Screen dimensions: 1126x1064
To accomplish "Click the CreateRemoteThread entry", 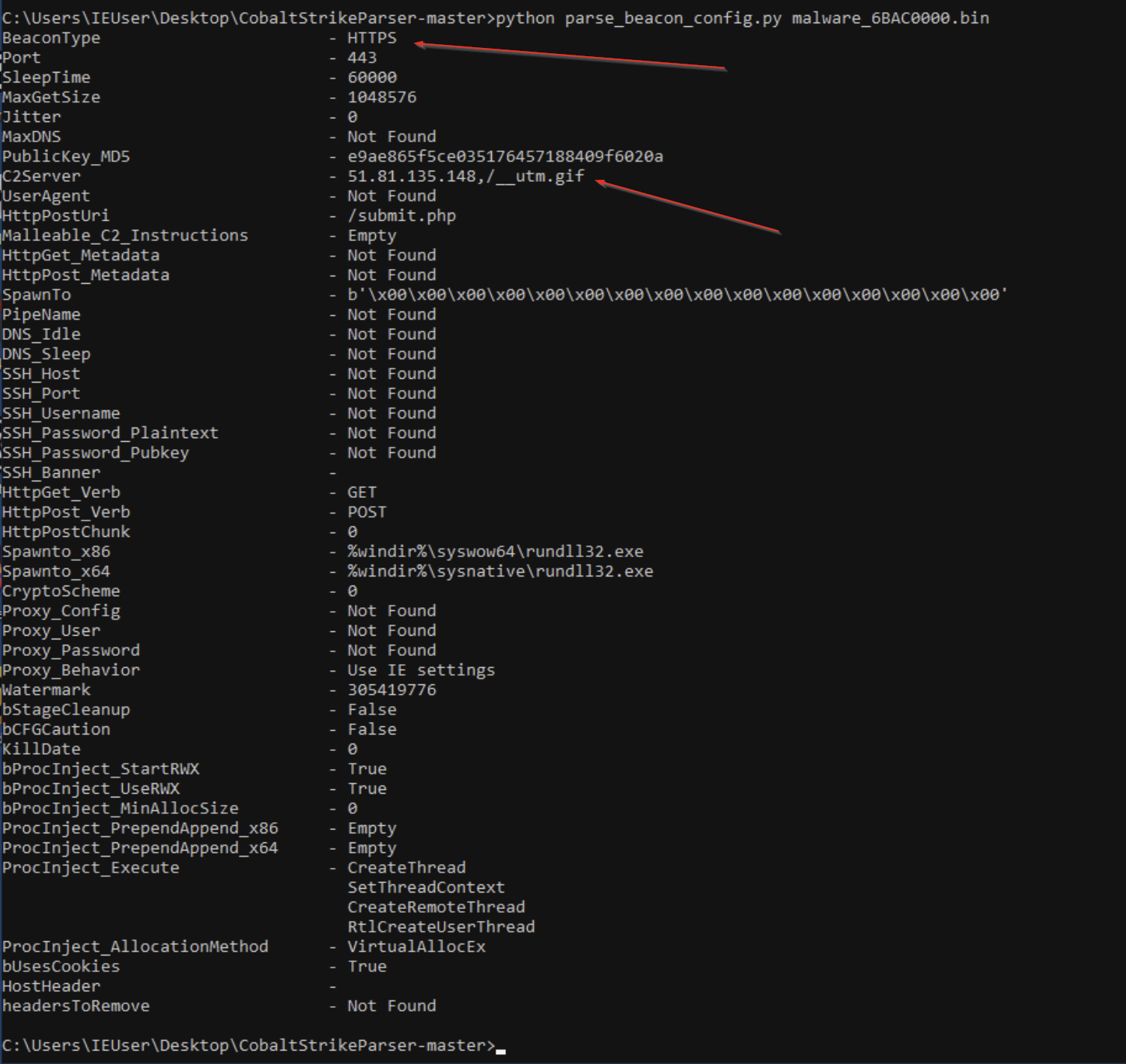I will pyautogui.click(x=436, y=907).
